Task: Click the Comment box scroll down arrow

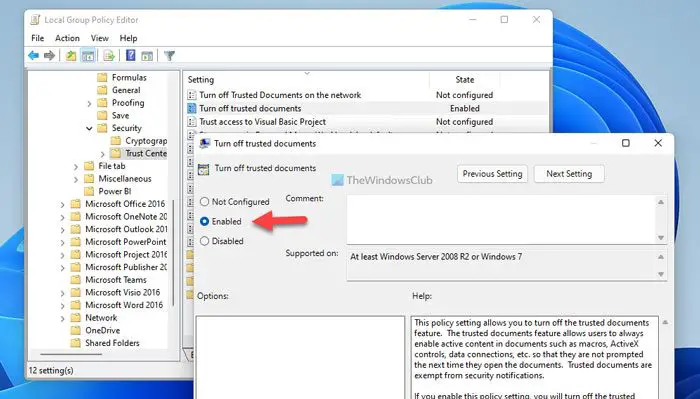Action: coord(661,238)
